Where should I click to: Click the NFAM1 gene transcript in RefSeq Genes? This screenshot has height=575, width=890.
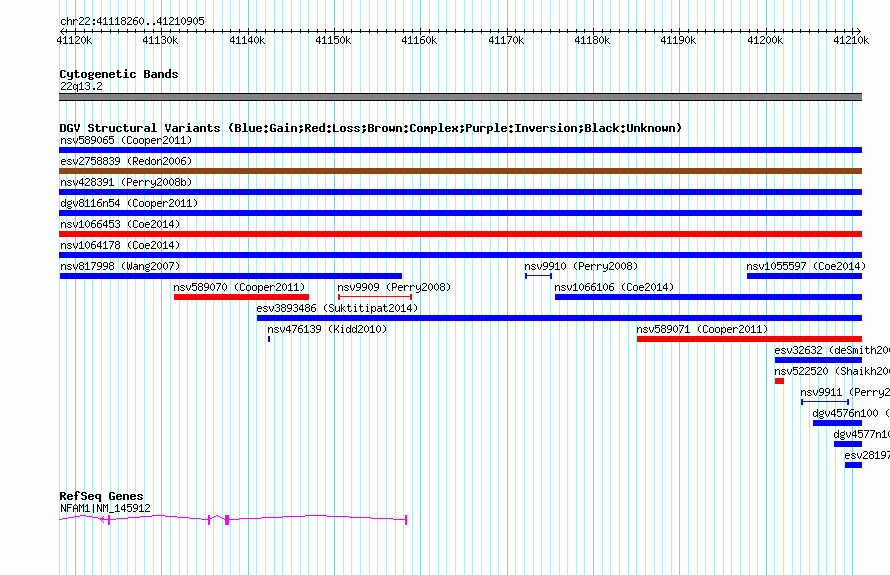tap(233, 519)
